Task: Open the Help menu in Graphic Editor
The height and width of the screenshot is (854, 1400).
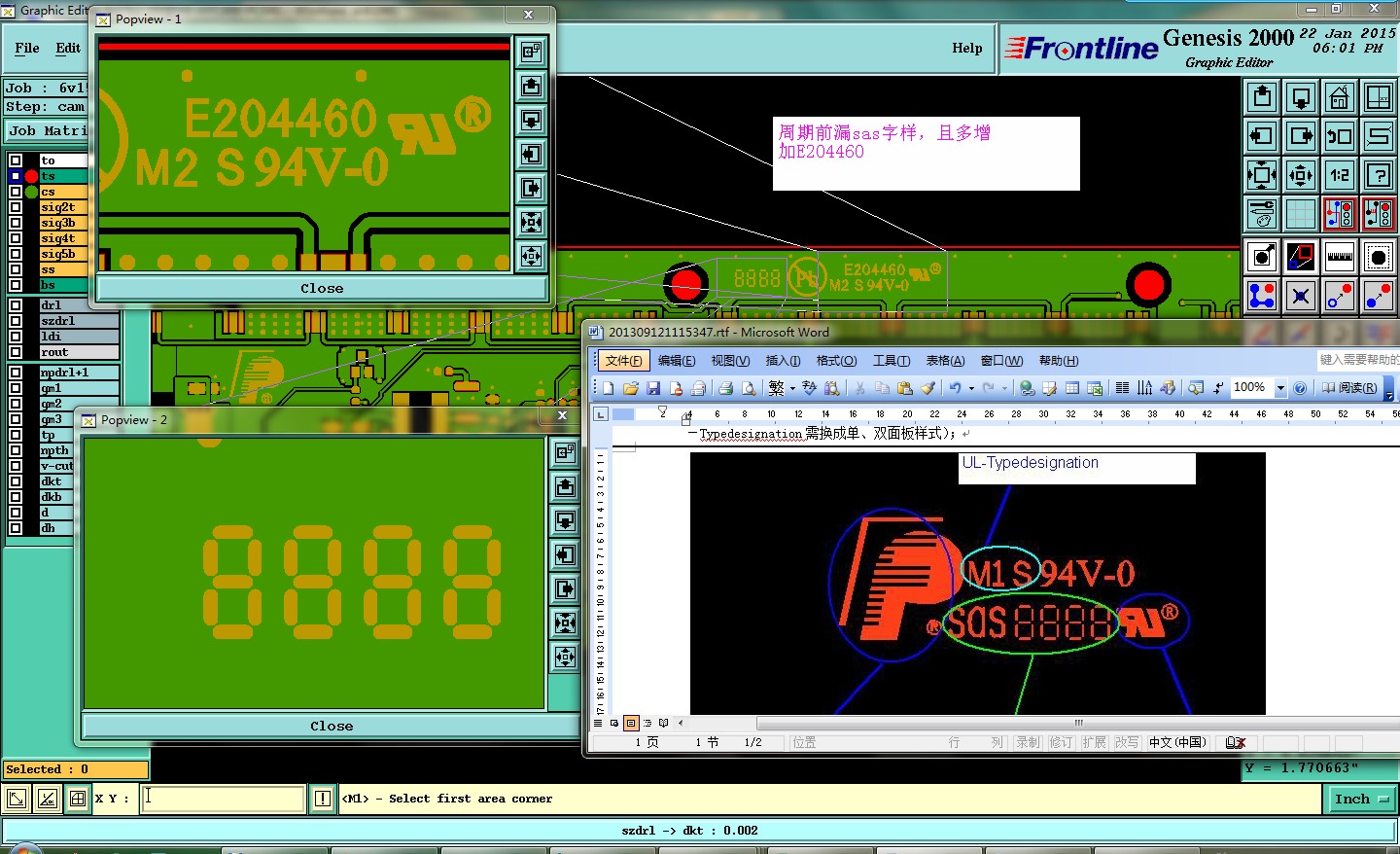Action: [966, 48]
